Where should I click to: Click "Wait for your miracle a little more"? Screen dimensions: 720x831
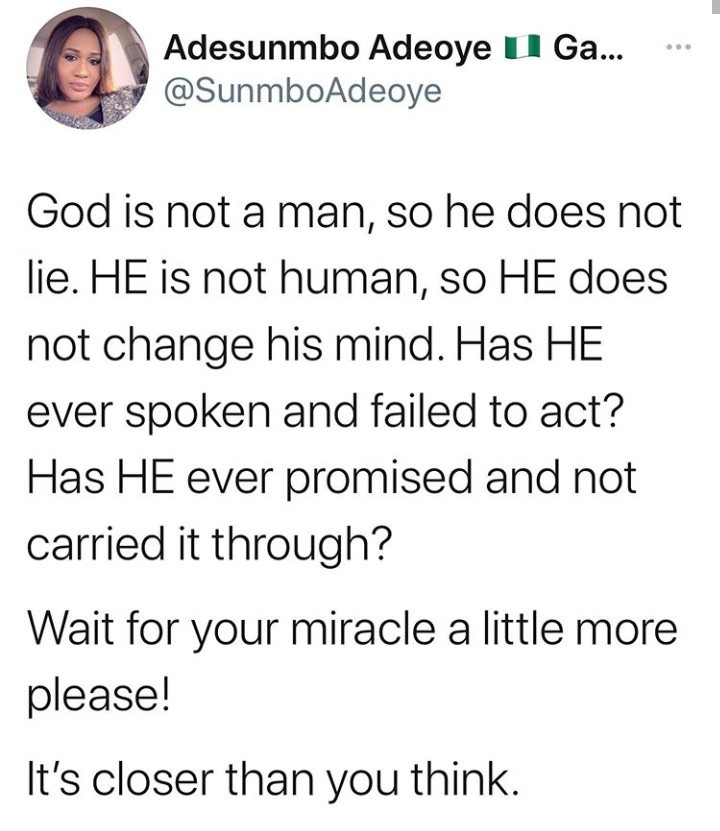[353, 628]
